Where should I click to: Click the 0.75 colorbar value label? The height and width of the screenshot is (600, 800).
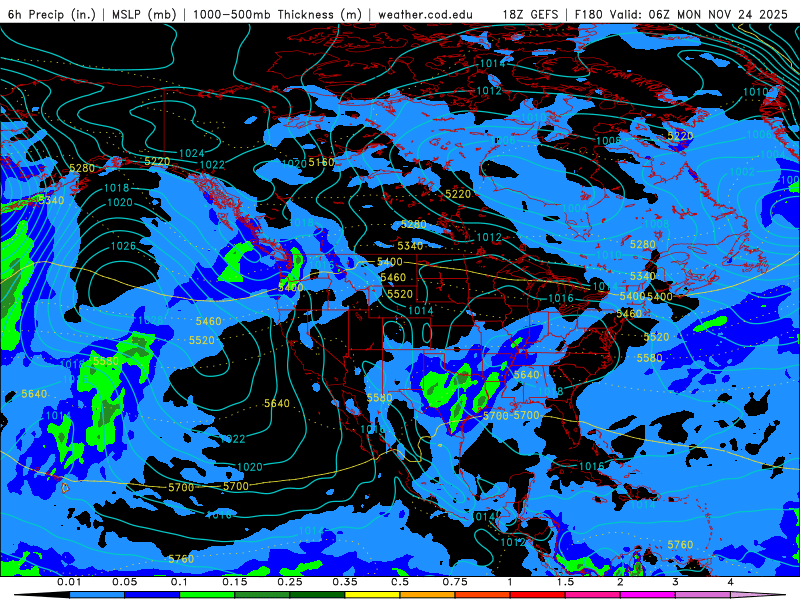pos(455,582)
